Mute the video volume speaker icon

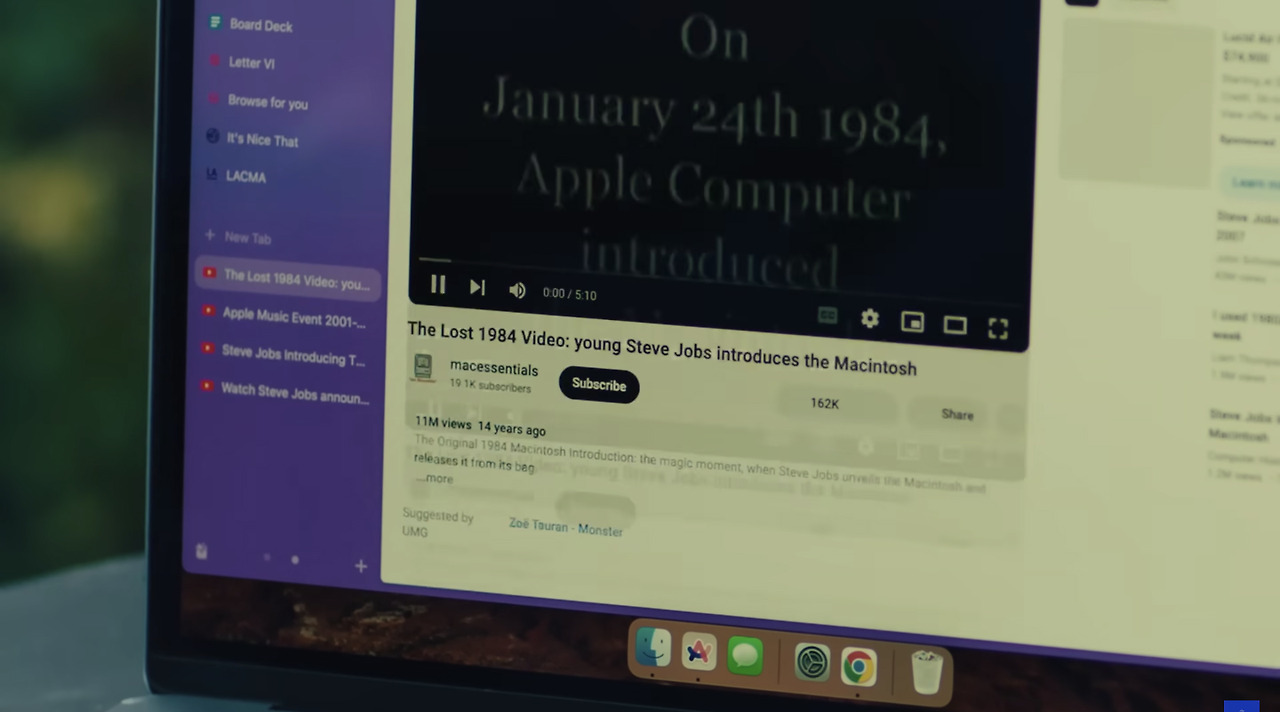(x=517, y=290)
